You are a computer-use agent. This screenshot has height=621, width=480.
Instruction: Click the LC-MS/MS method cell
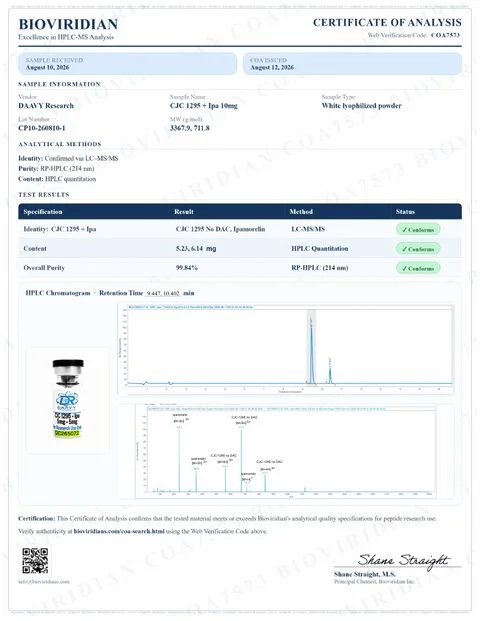308,229
